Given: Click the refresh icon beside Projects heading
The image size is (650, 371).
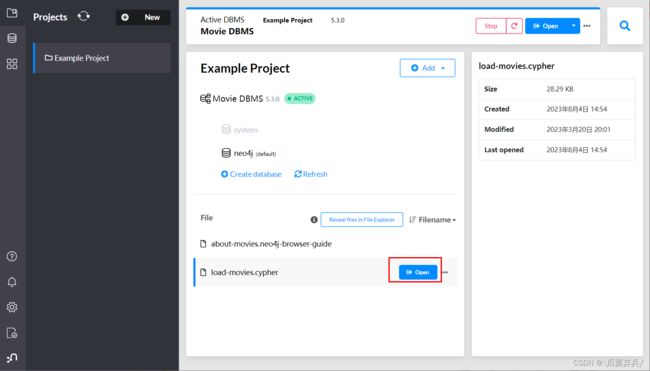Looking at the screenshot, I should pyautogui.click(x=83, y=17).
